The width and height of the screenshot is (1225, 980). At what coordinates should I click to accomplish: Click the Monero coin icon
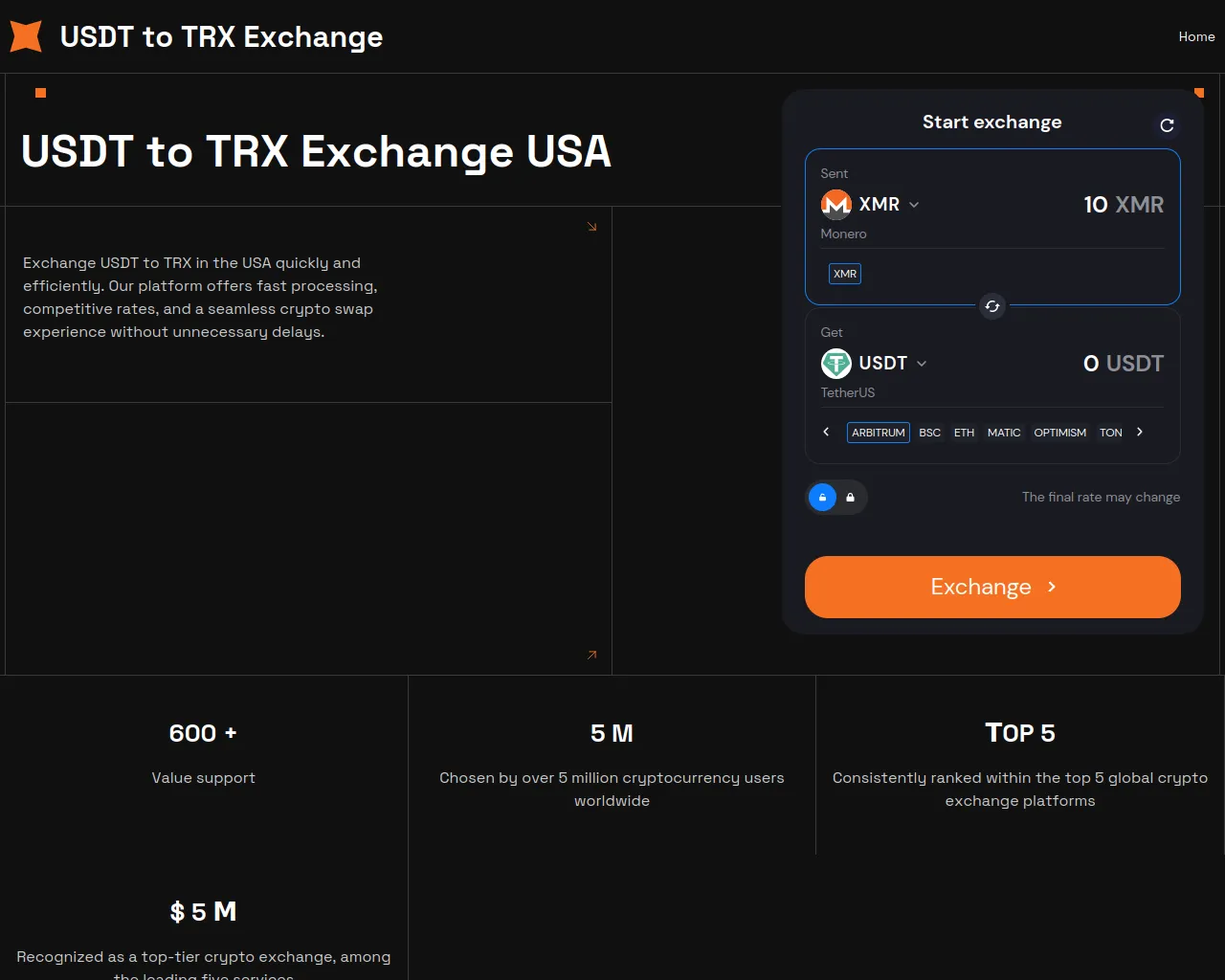point(836,204)
